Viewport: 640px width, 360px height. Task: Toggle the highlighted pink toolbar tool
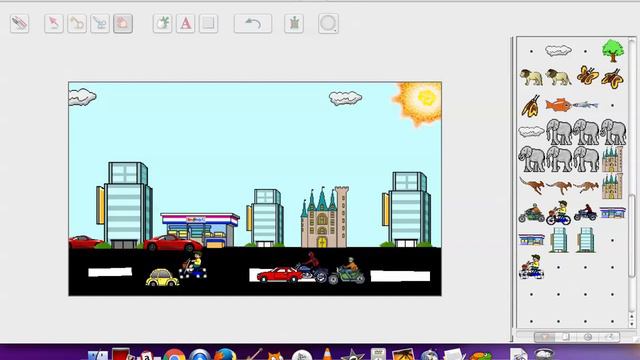tap(123, 23)
